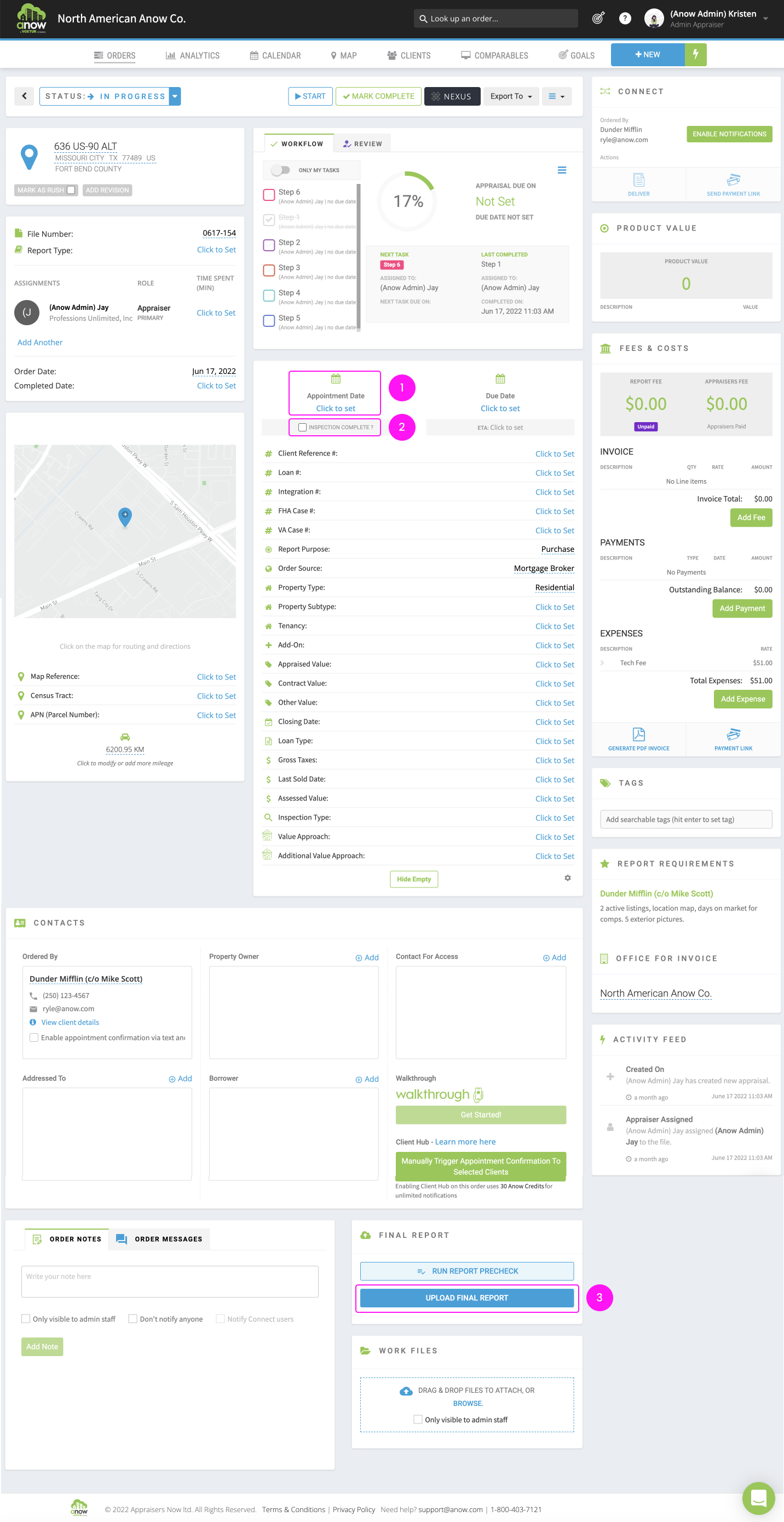
Task: Click the Due Date calendar icon
Action: click(x=500, y=379)
